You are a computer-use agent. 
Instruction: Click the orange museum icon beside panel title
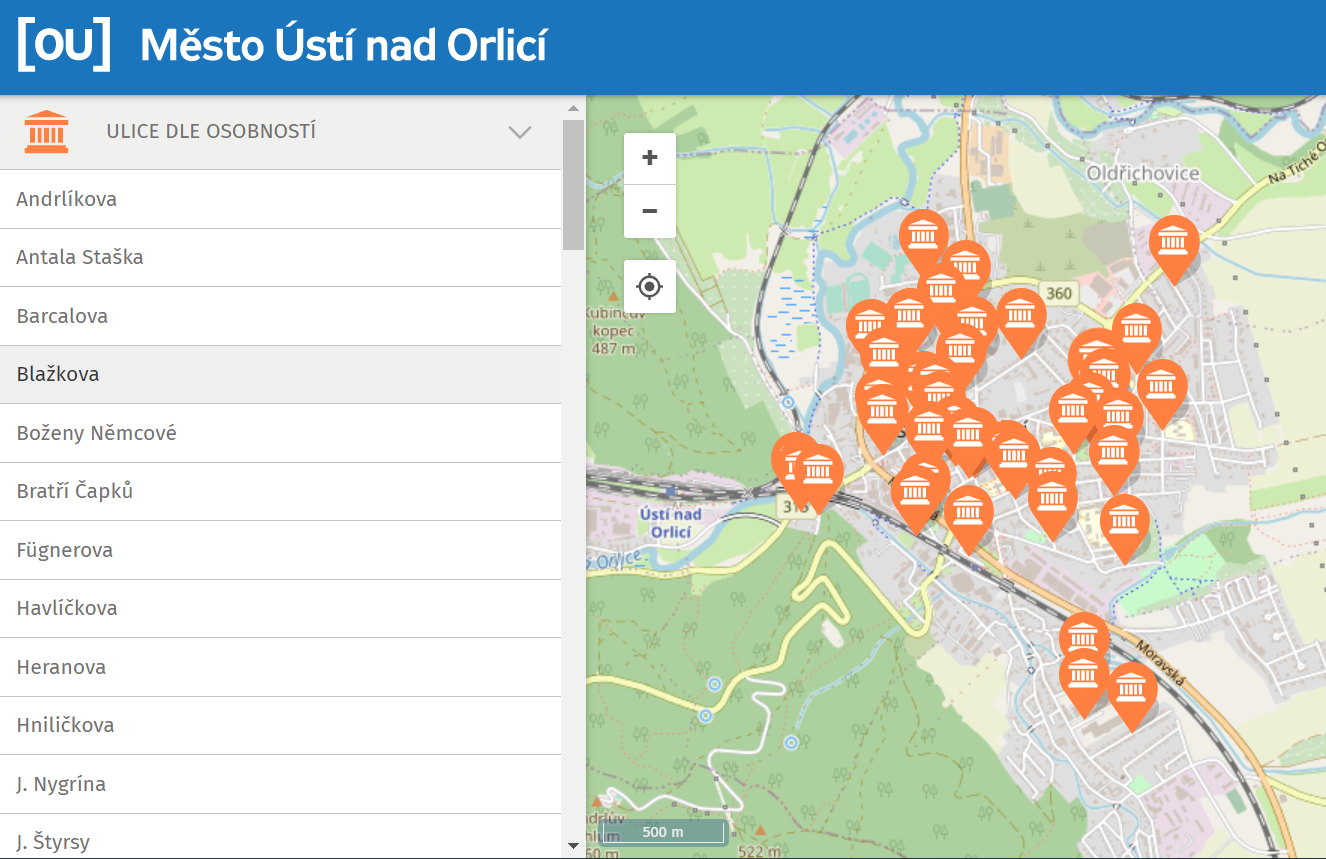coord(44,130)
